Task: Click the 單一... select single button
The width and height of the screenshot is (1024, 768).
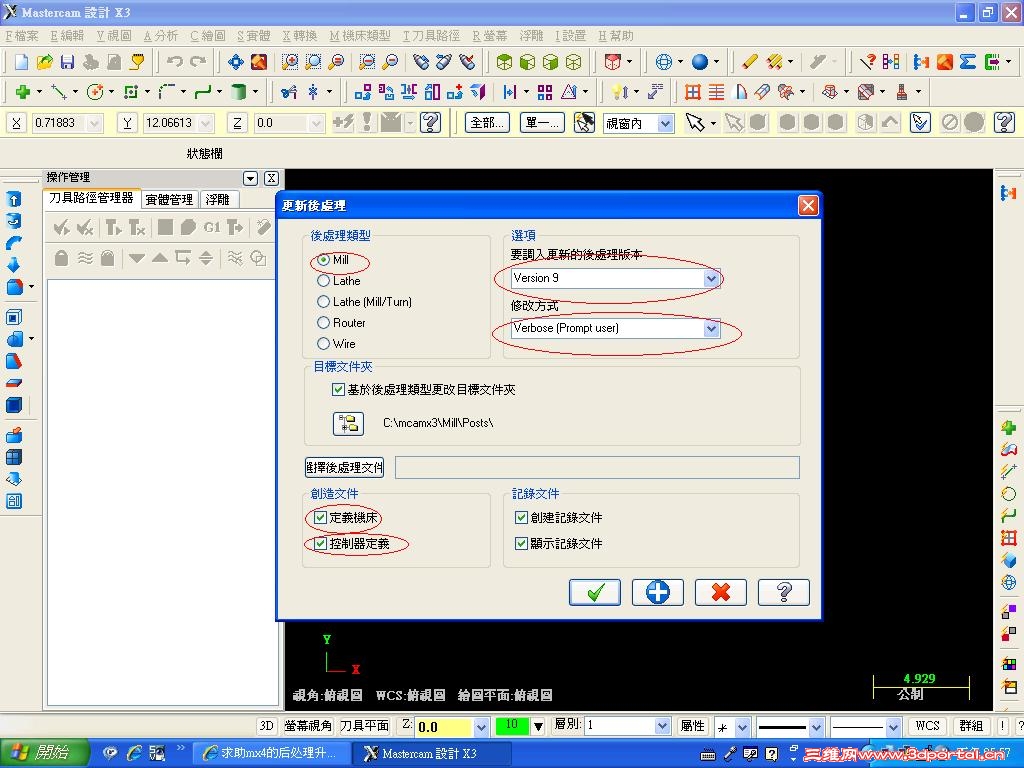Action: 542,123
